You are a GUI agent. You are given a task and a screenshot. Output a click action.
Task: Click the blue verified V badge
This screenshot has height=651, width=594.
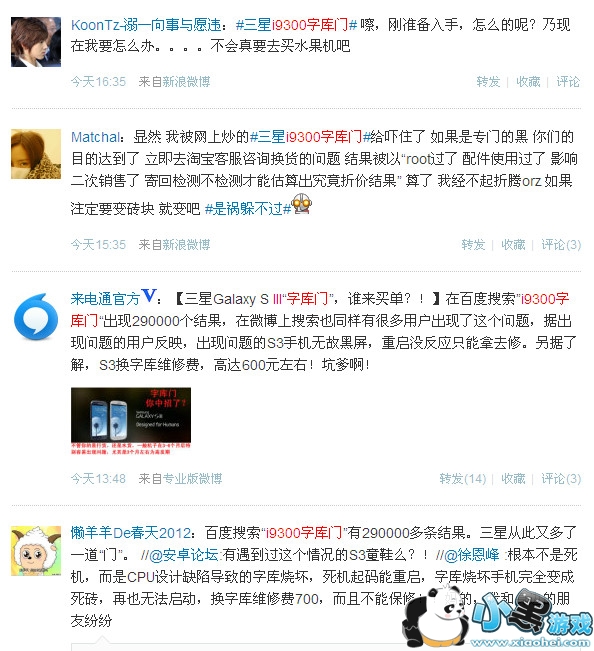pyautogui.click(x=149, y=296)
